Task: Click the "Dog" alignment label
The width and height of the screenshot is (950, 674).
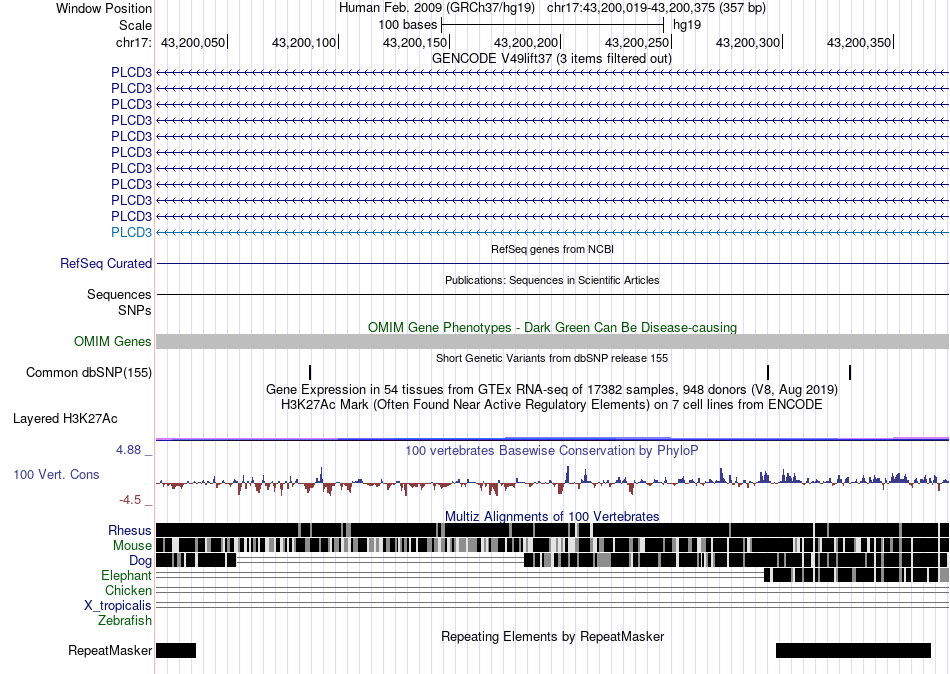Action: tap(141, 561)
